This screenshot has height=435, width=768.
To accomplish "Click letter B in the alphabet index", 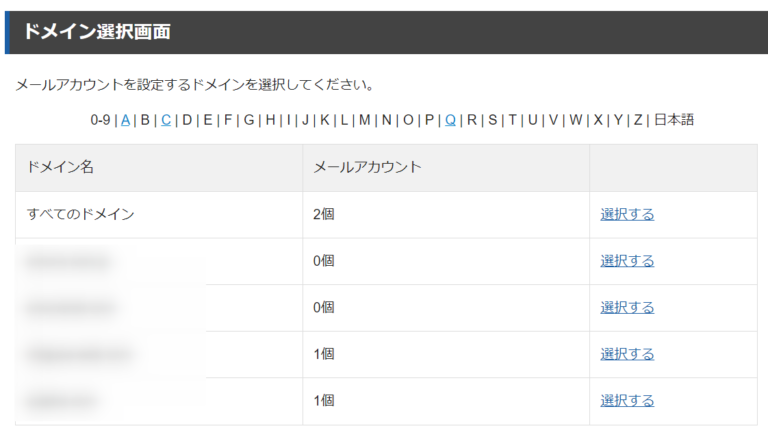I will point(145,120).
